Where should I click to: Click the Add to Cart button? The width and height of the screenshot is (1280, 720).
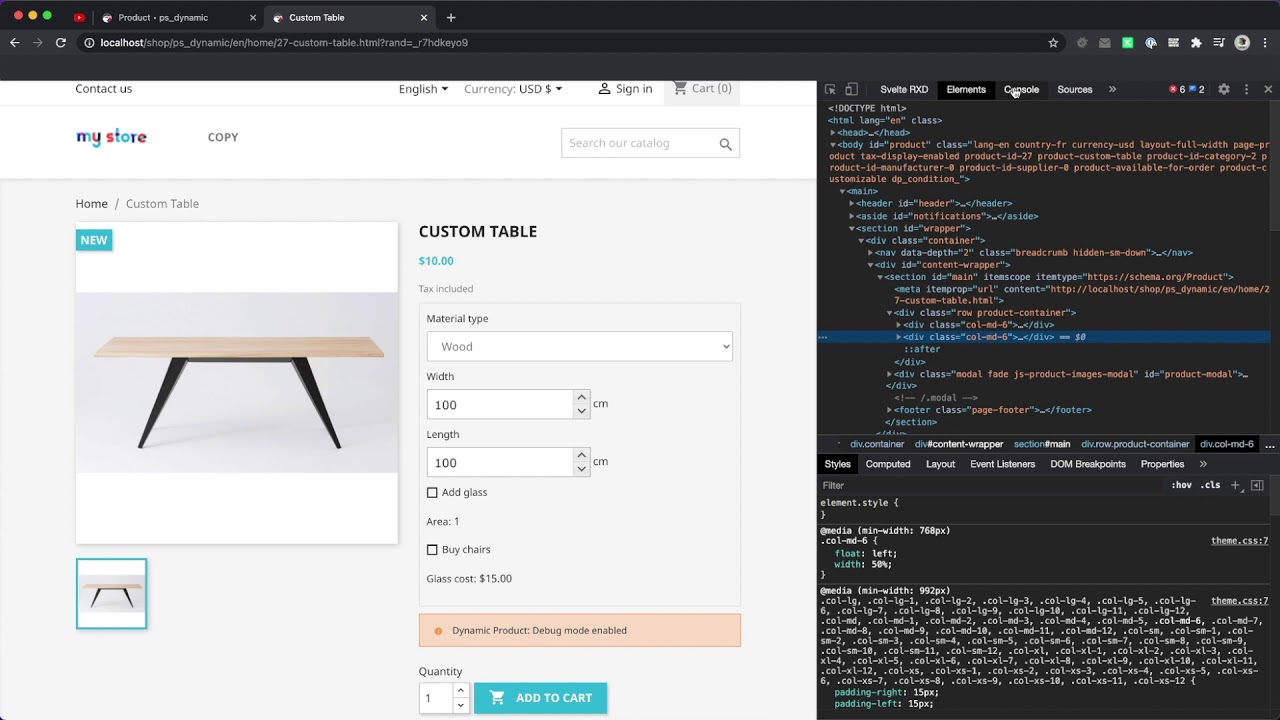coord(540,698)
